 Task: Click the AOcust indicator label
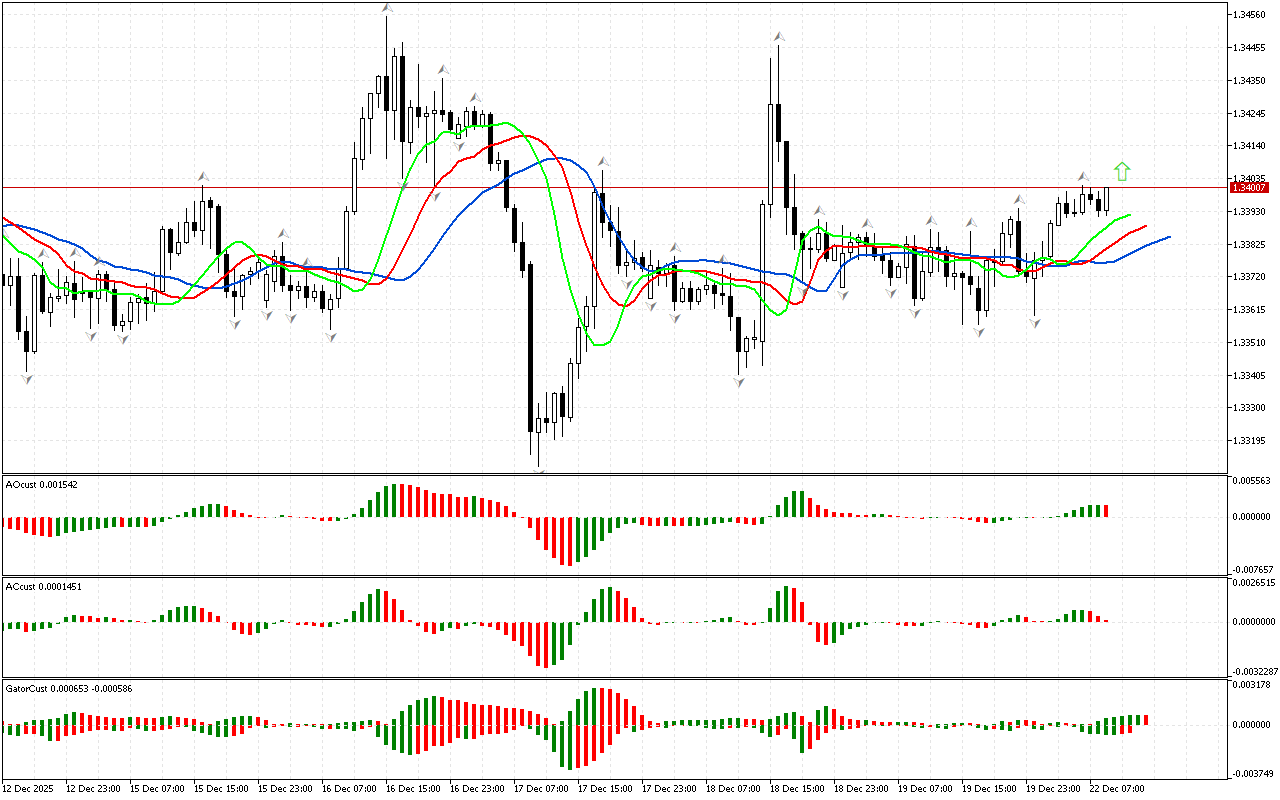(42, 484)
